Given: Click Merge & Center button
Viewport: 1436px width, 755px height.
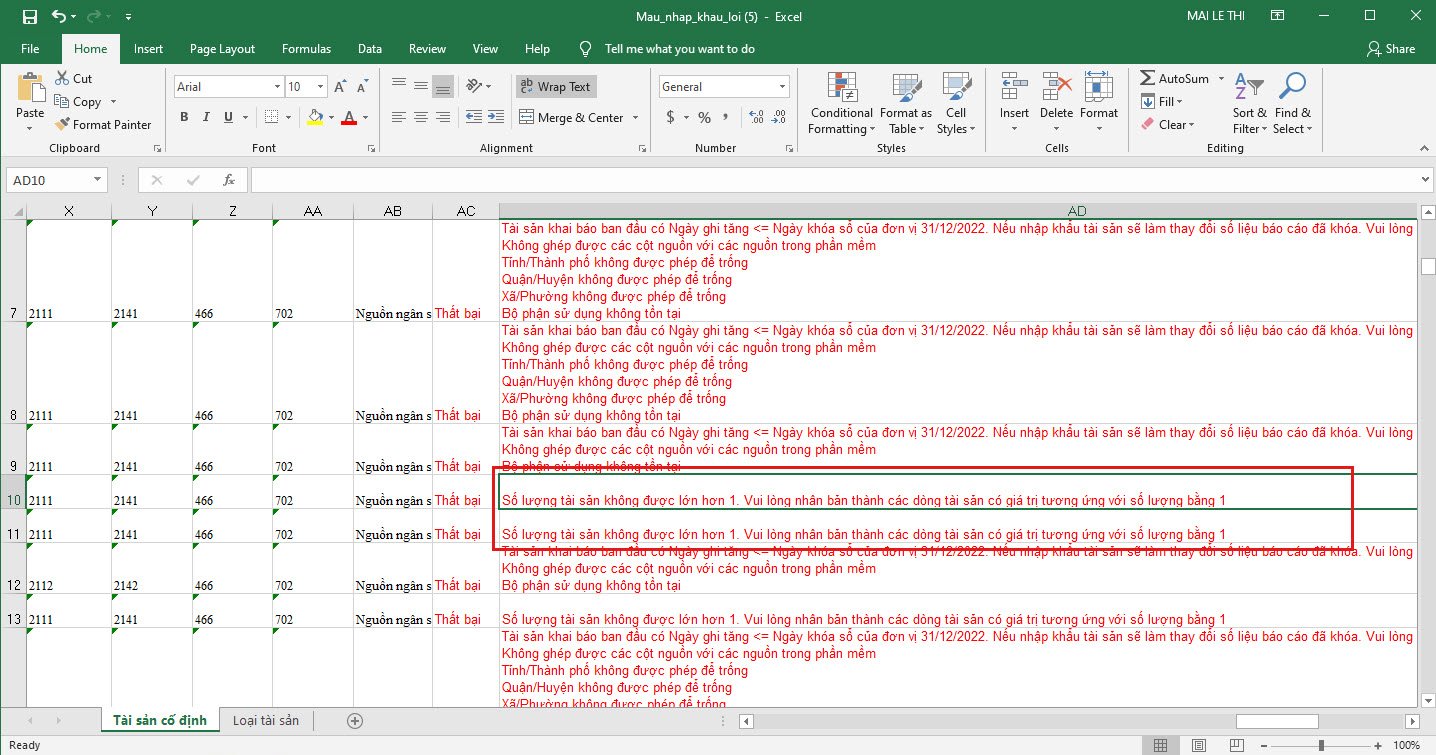Looking at the screenshot, I should pyautogui.click(x=570, y=118).
